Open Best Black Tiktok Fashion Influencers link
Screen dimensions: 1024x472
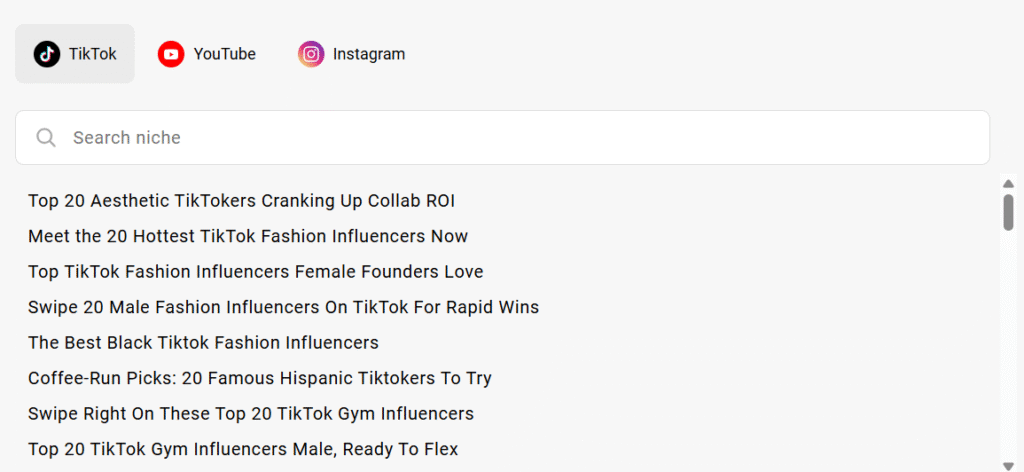coord(203,343)
